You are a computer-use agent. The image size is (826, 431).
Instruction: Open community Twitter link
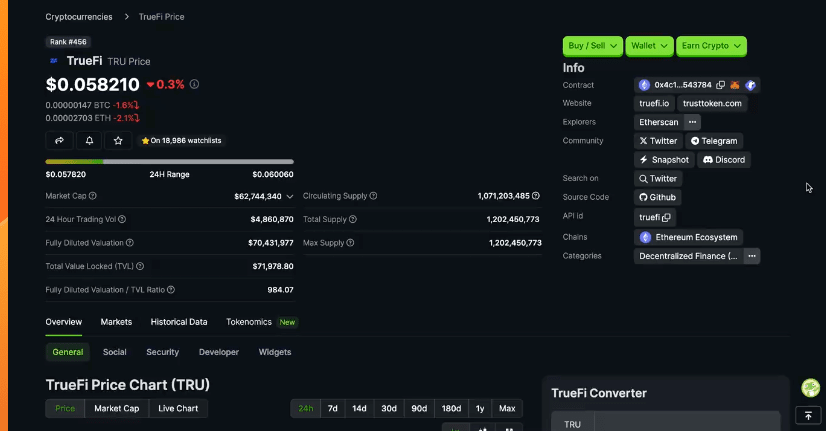(x=658, y=141)
